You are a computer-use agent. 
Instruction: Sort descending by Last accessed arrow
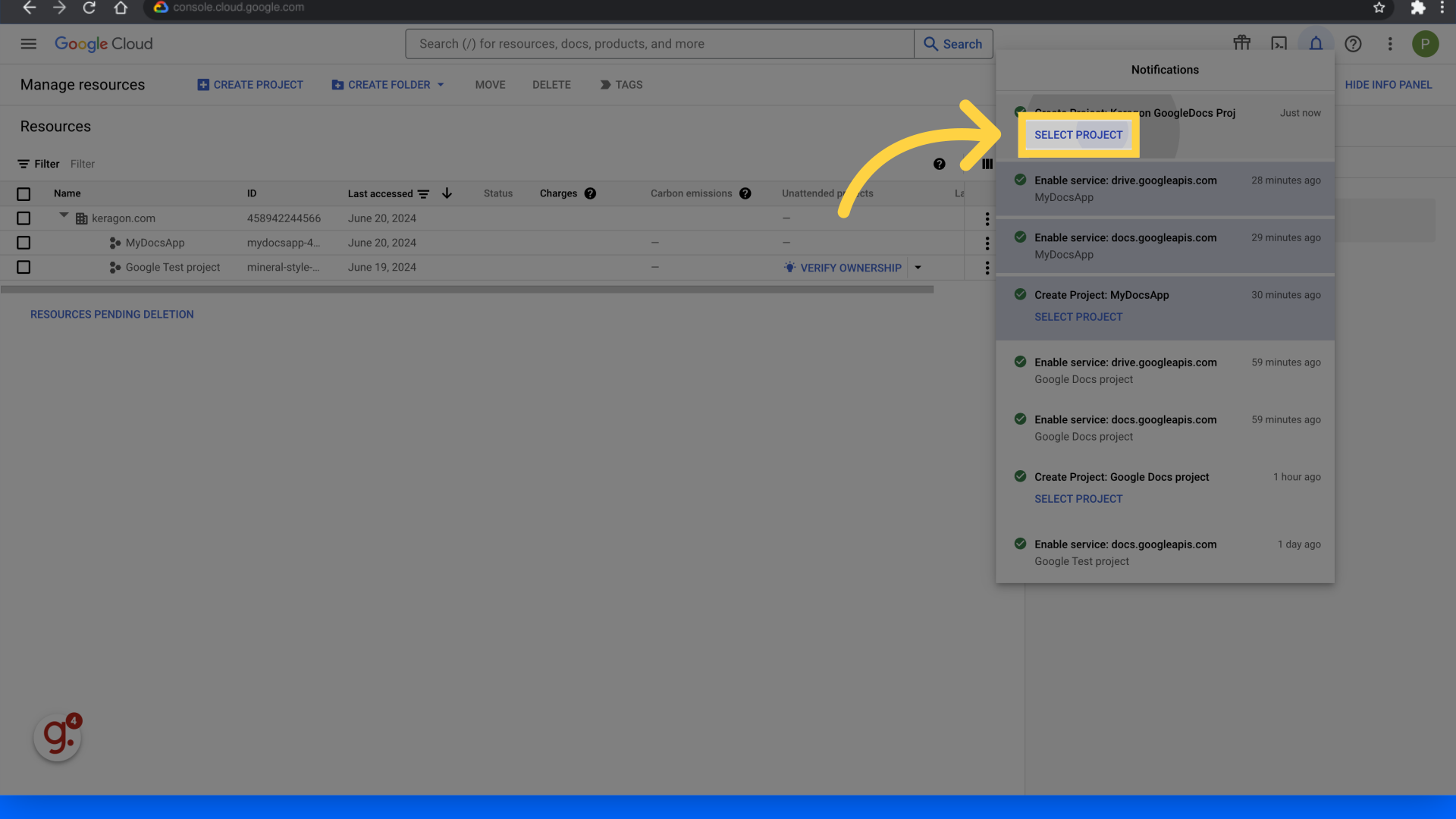[447, 193]
